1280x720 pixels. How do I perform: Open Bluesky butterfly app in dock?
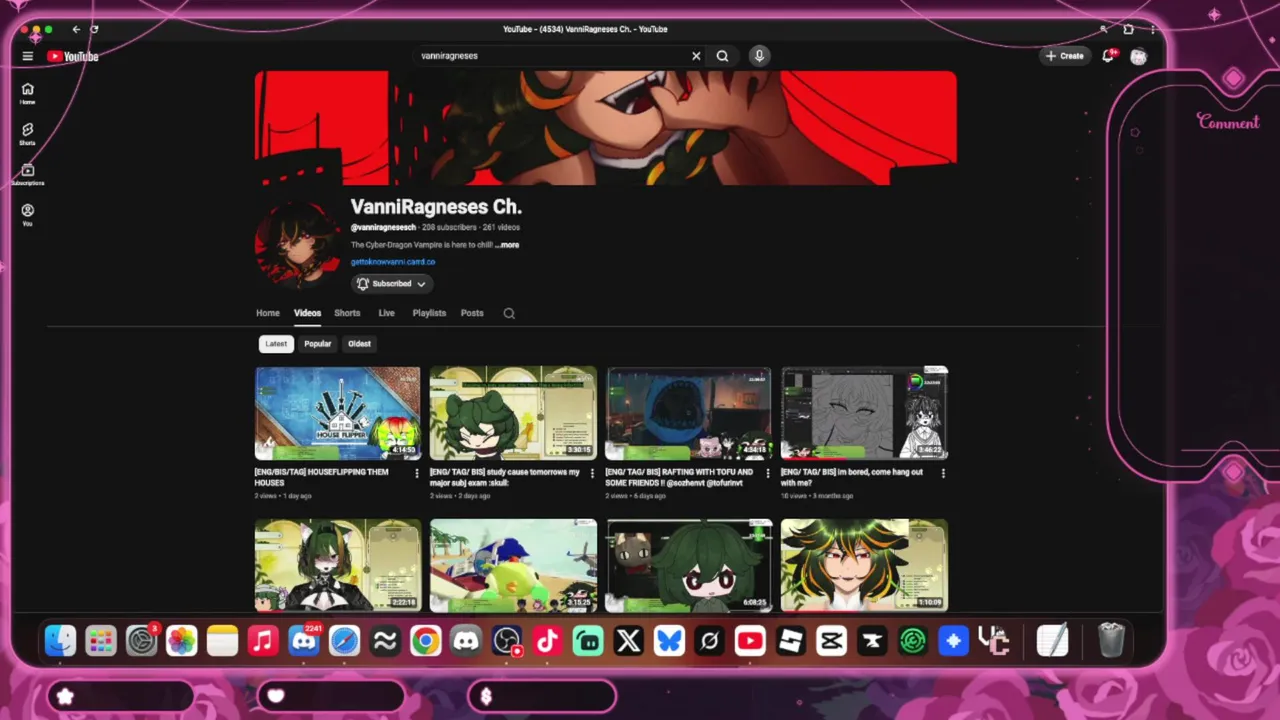click(669, 641)
